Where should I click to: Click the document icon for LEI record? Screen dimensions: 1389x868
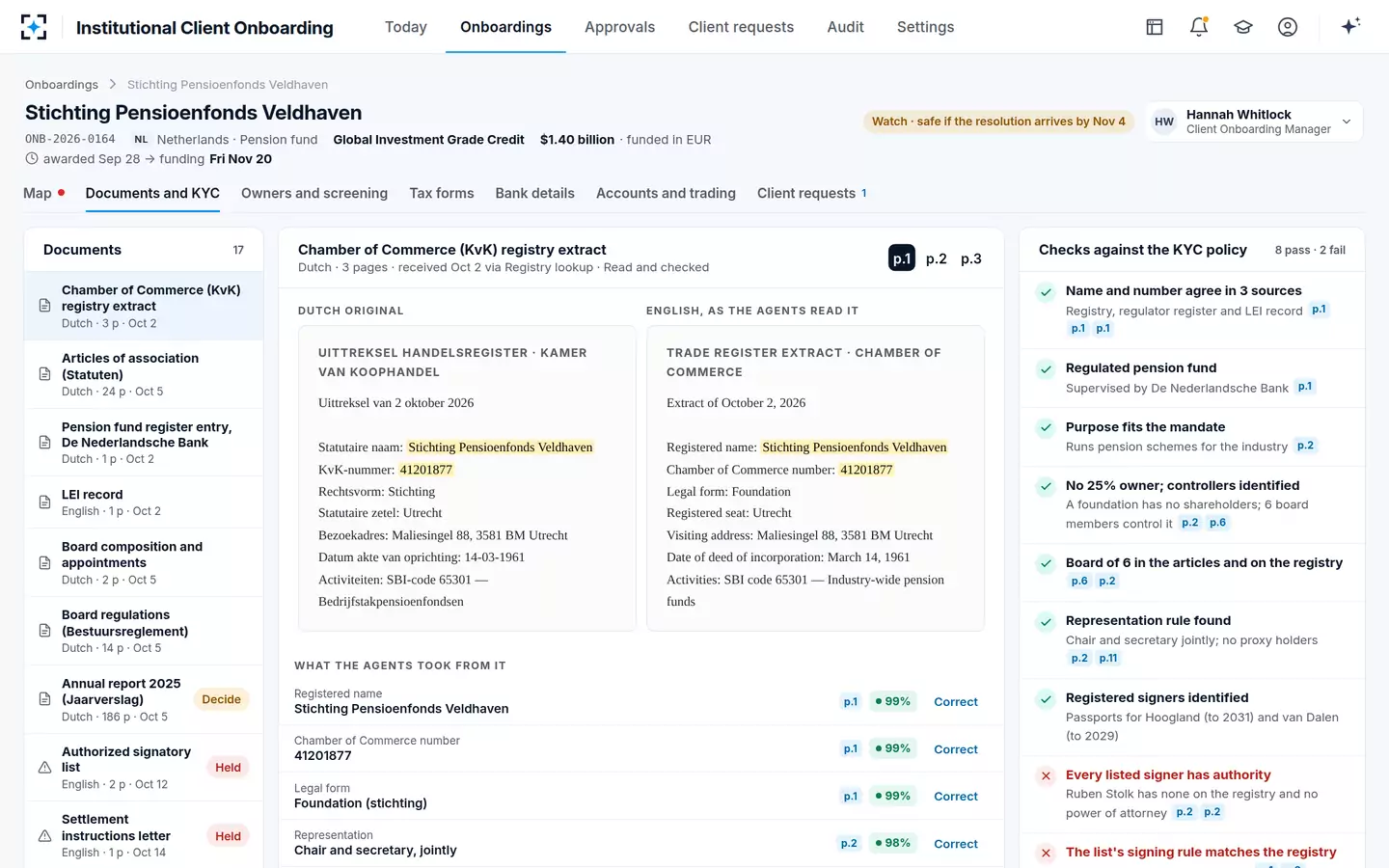[44, 502]
